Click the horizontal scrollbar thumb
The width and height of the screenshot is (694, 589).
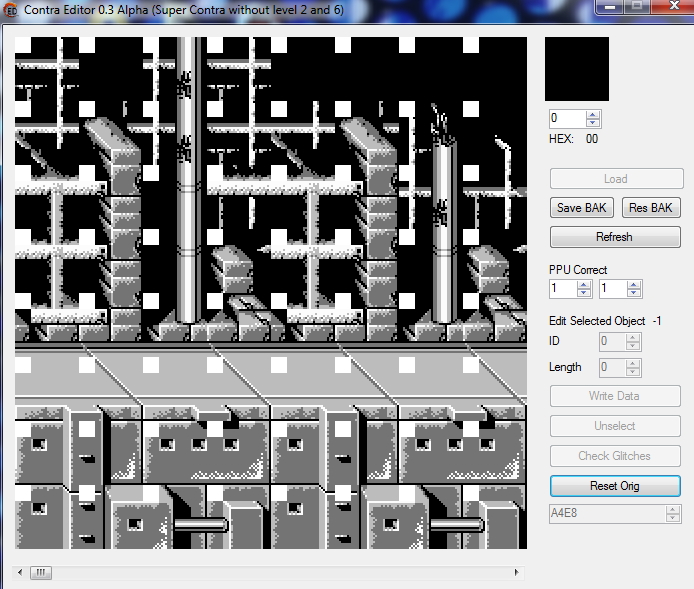coord(41,573)
